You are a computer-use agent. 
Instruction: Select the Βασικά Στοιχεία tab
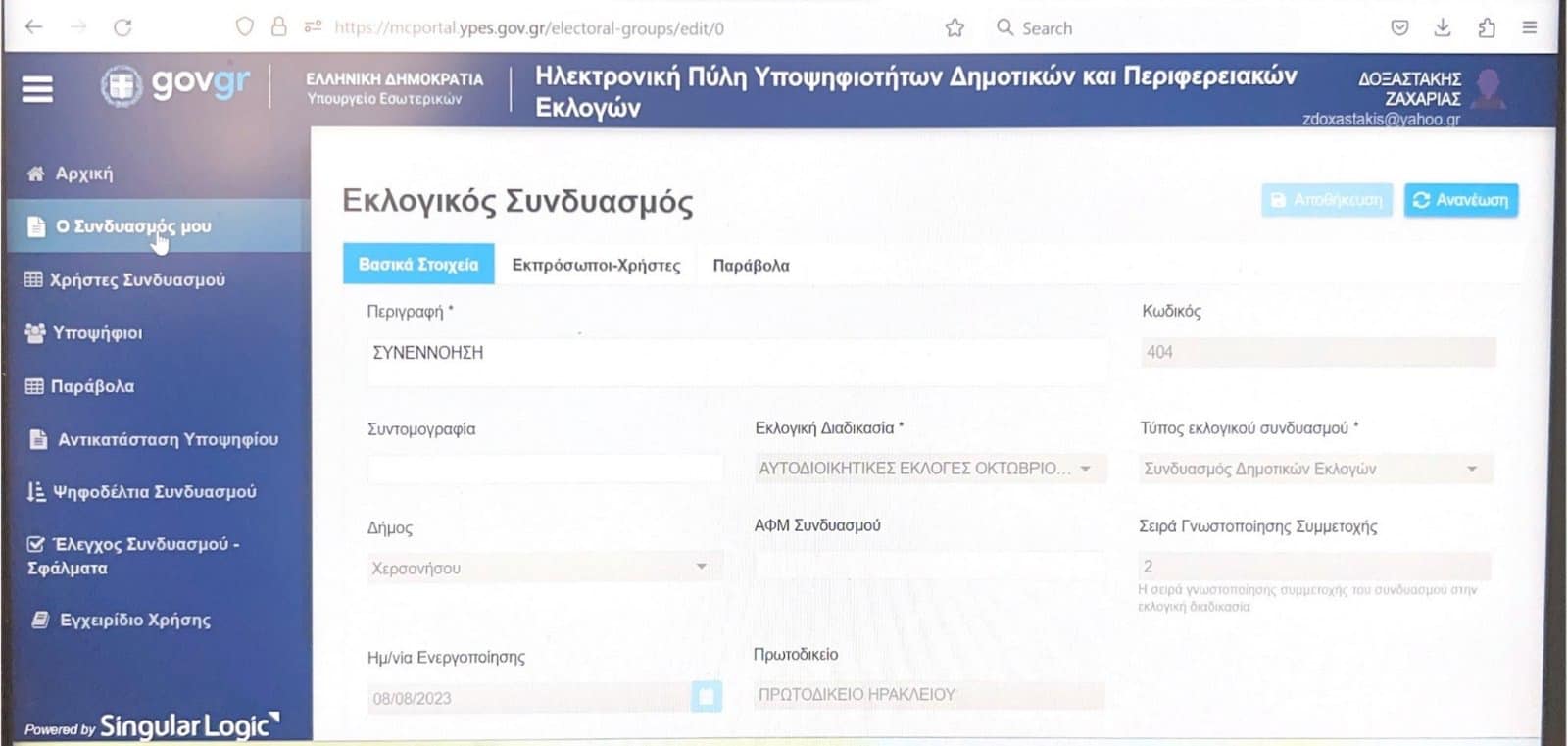tap(418, 265)
